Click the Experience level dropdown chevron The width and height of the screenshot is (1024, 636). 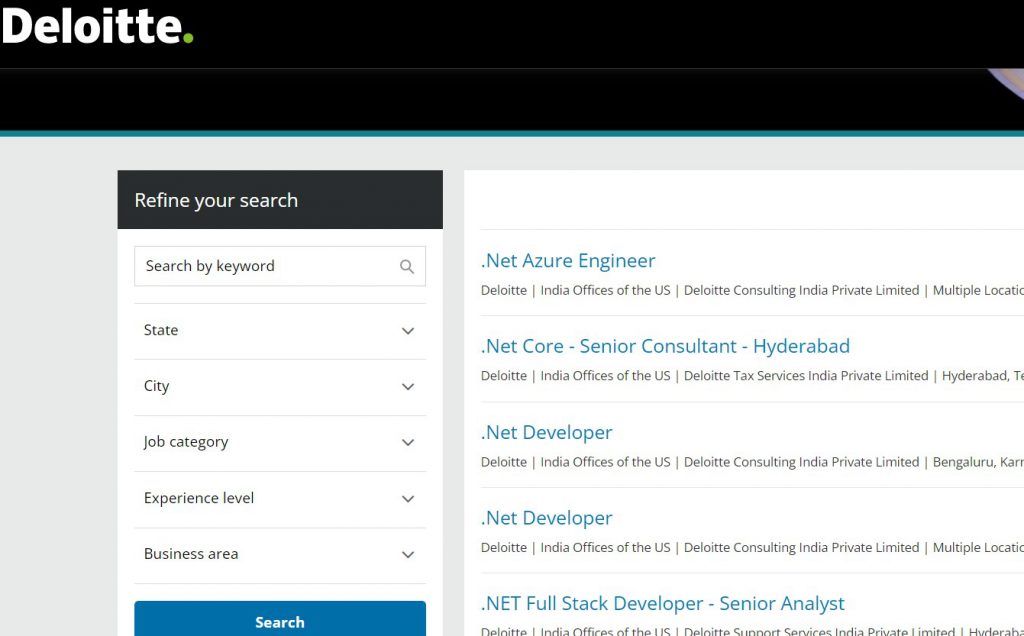[x=408, y=498]
